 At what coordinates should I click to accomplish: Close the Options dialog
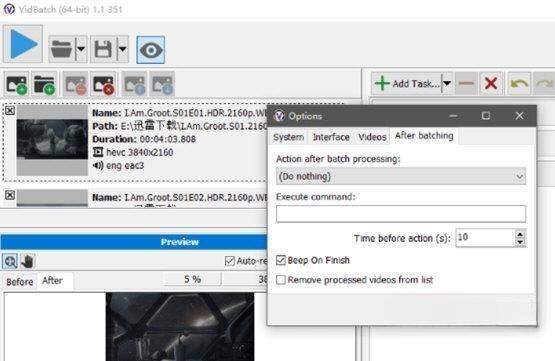tap(519, 116)
